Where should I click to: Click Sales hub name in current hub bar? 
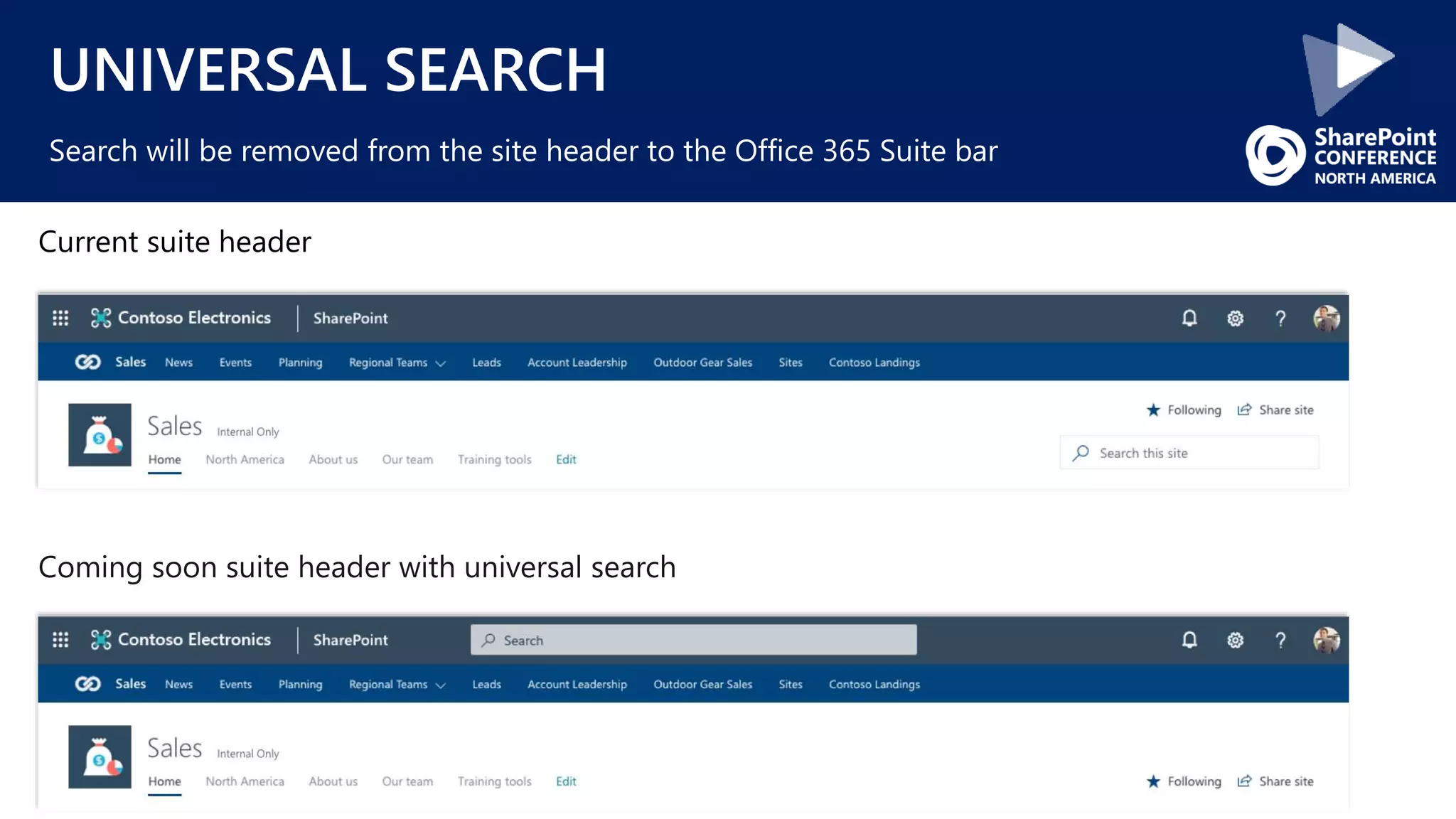tap(130, 362)
